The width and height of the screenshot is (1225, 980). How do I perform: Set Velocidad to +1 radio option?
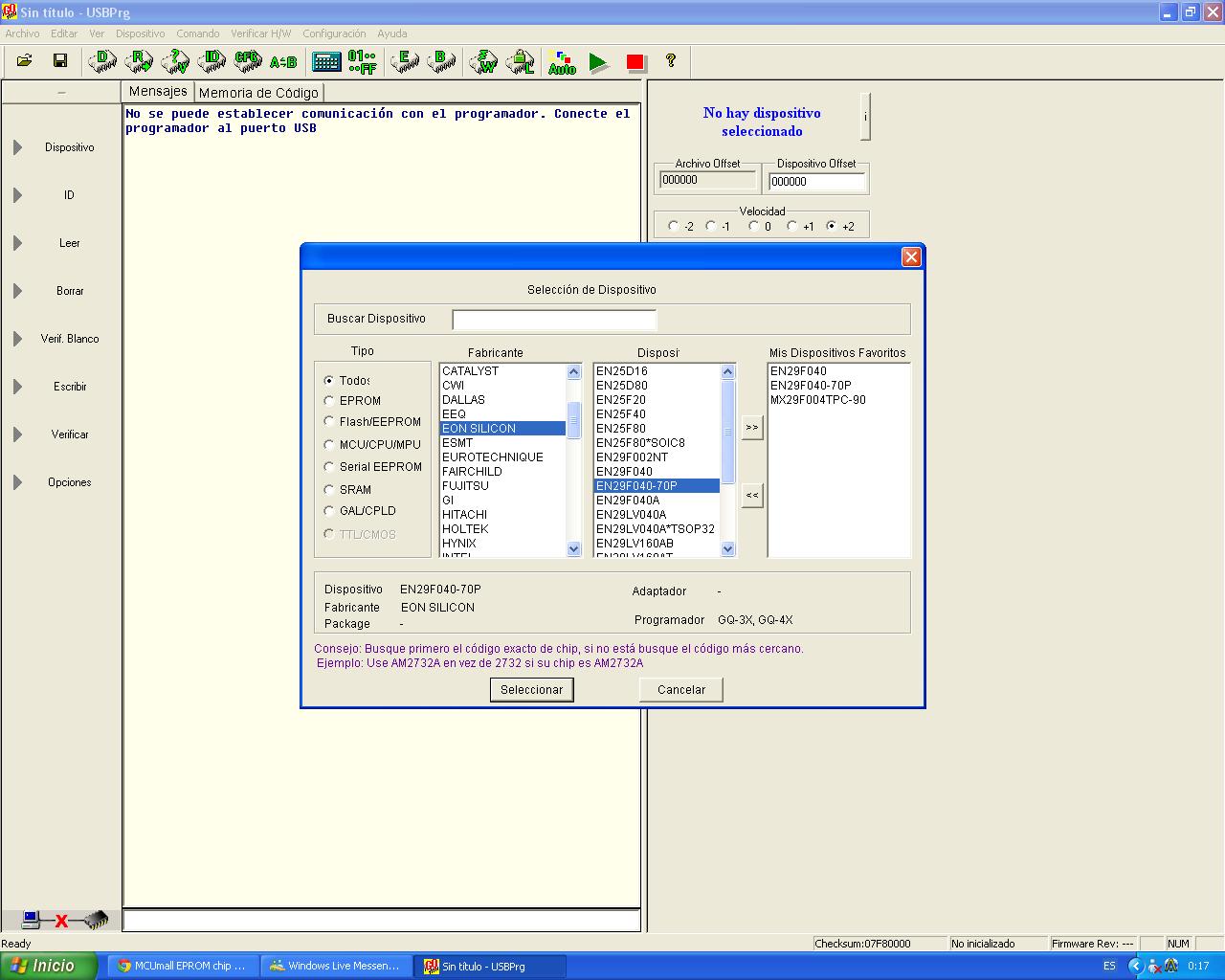[x=791, y=226]
